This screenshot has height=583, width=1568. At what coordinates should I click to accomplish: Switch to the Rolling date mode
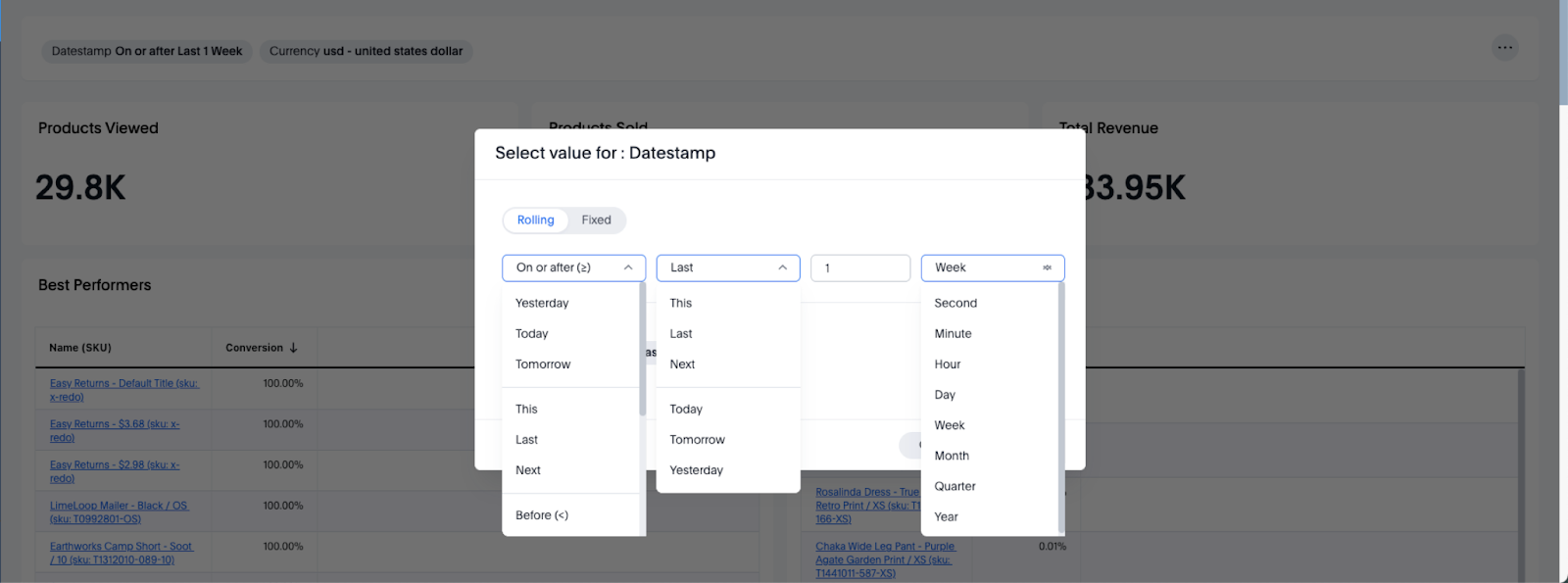click(x=535, y=220)
